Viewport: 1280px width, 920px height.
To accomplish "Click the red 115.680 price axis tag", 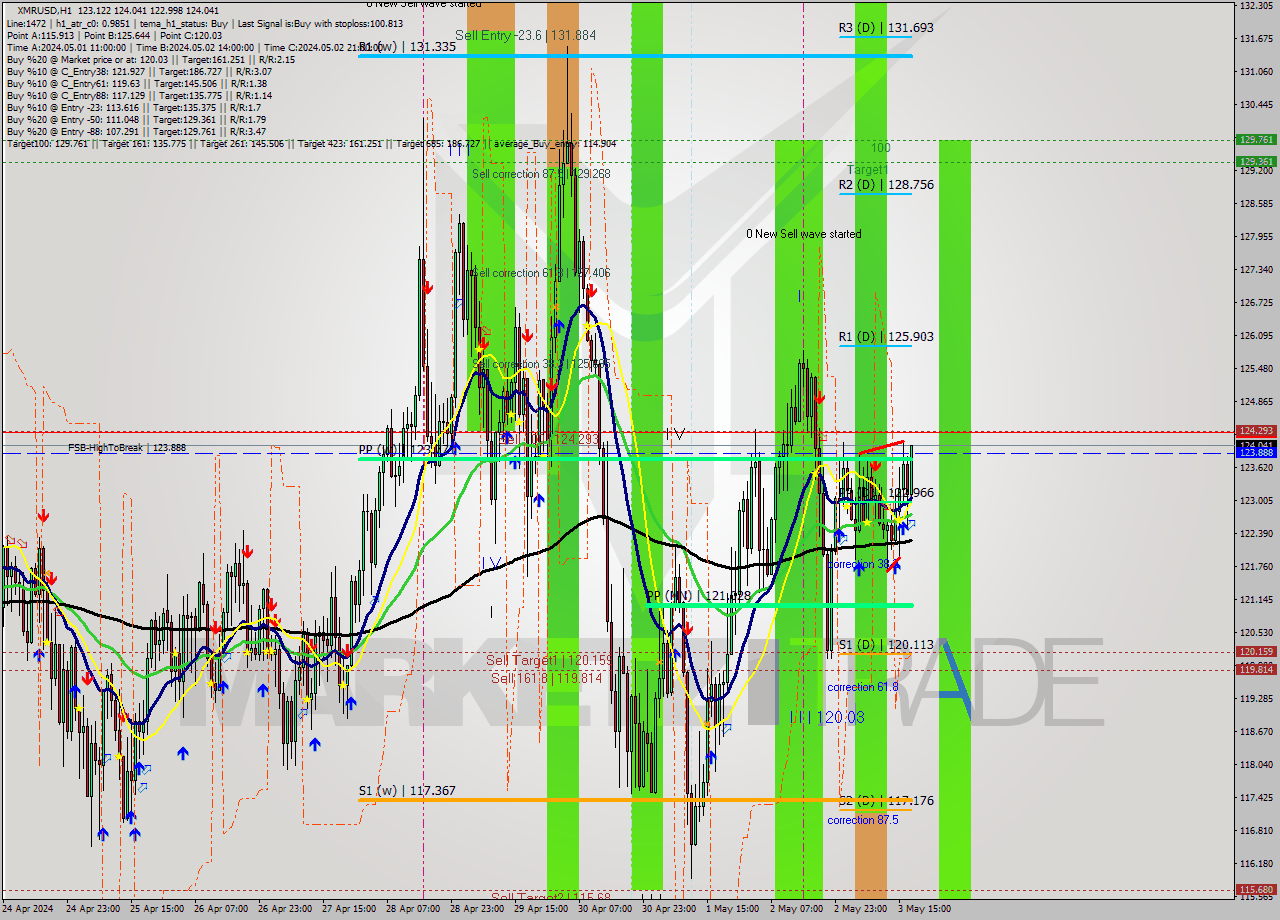I will (1256, 889).
